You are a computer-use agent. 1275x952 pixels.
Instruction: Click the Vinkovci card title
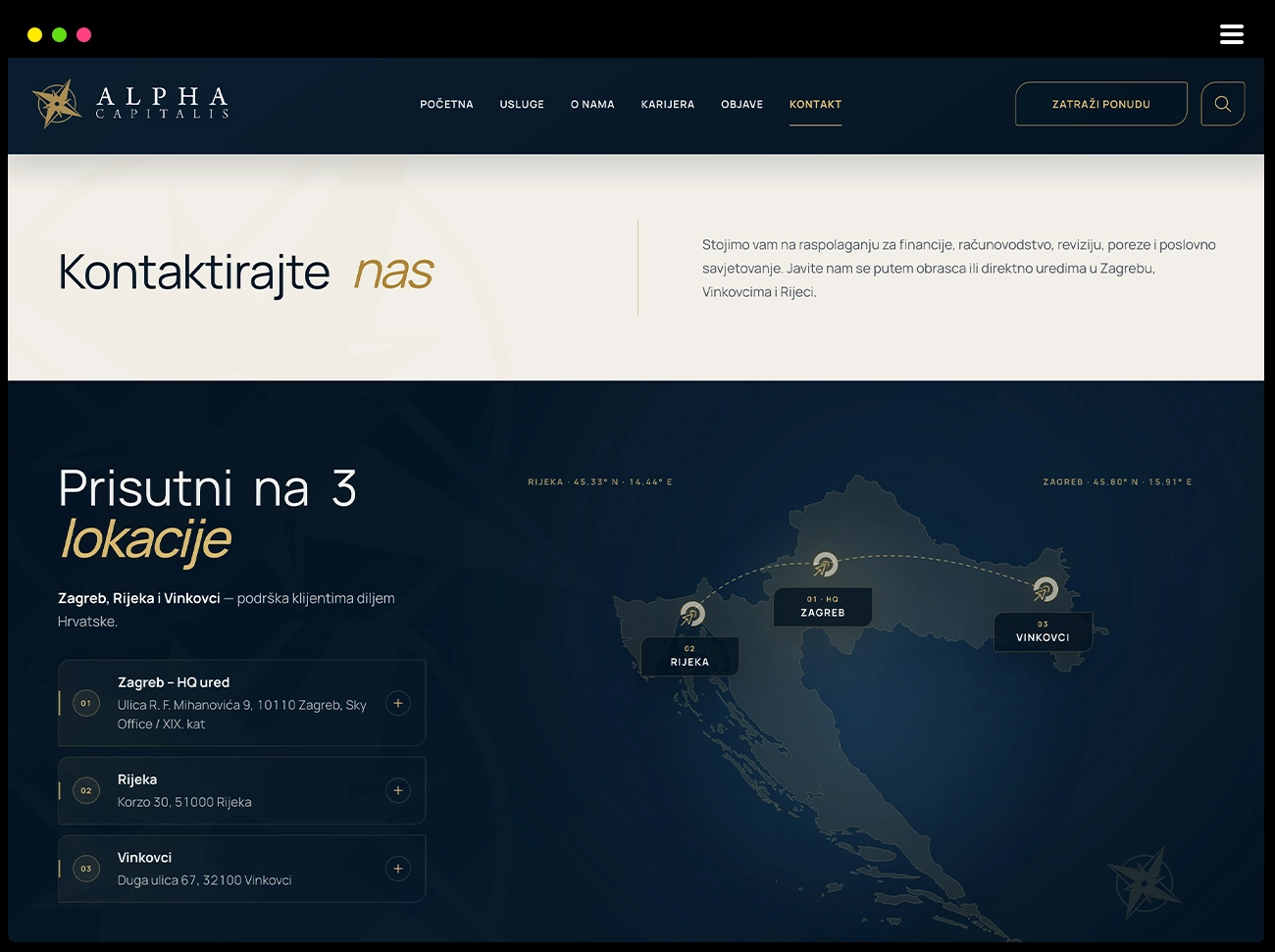point(144,858)
